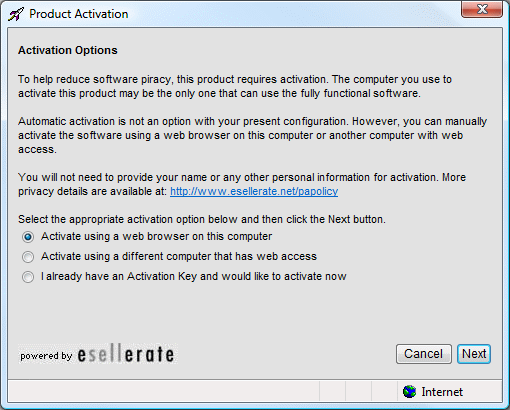Click the 'Automatic activation is not an option' paragraph
Viewport: 510px width, 410px height.
tap(252, 135)
